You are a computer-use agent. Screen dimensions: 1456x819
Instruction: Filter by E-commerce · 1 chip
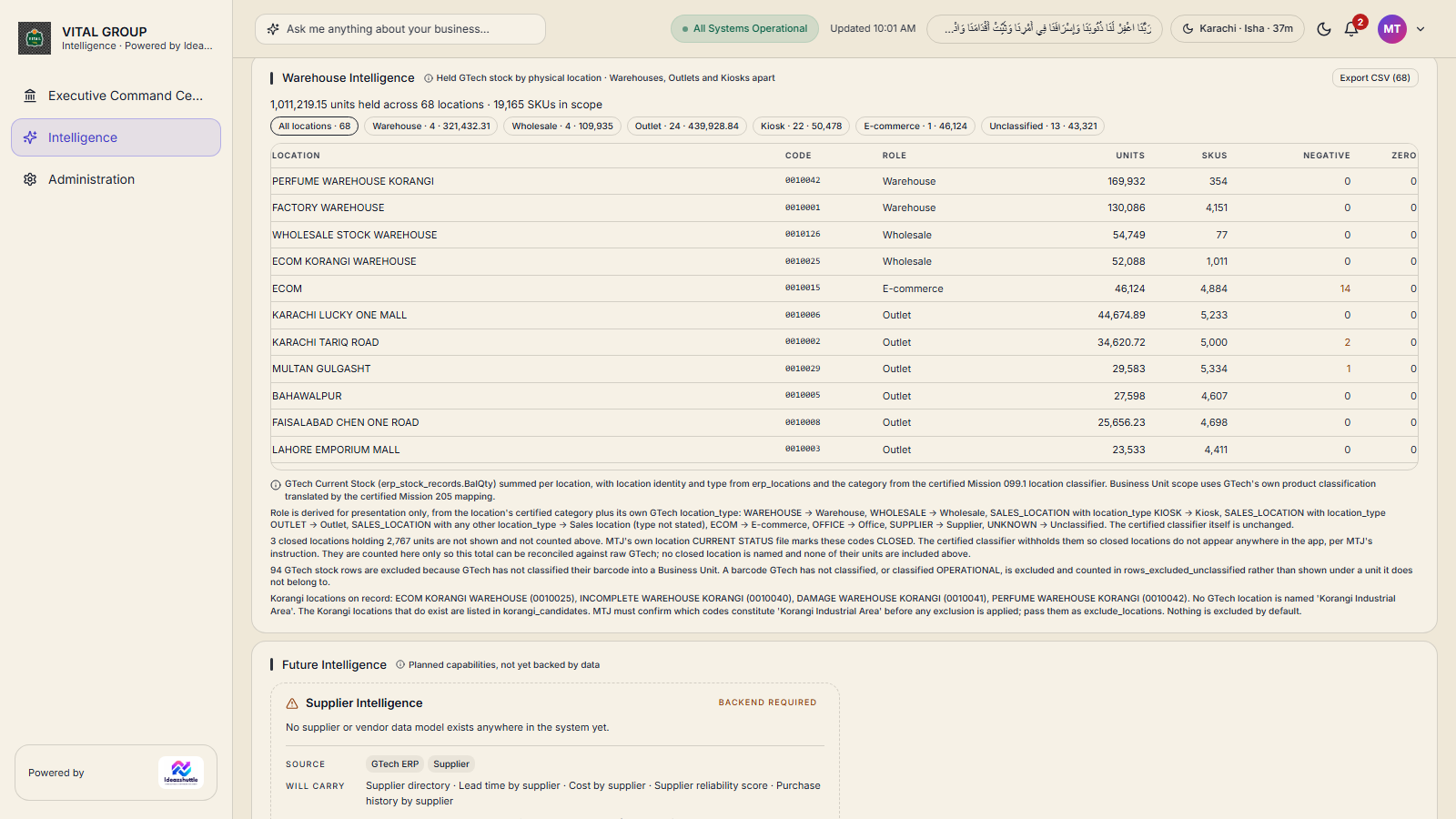(915, 126)
